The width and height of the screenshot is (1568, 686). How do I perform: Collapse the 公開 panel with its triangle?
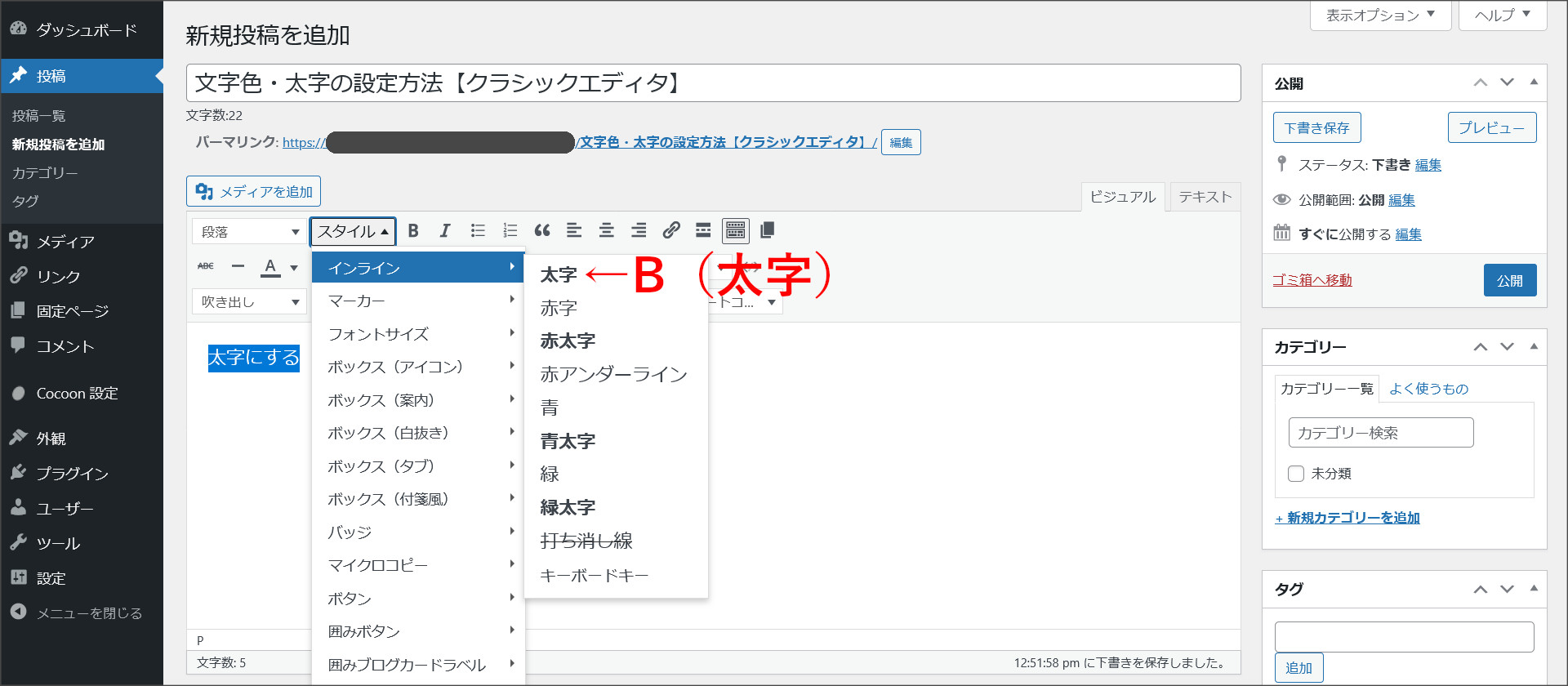(1534, 82)
